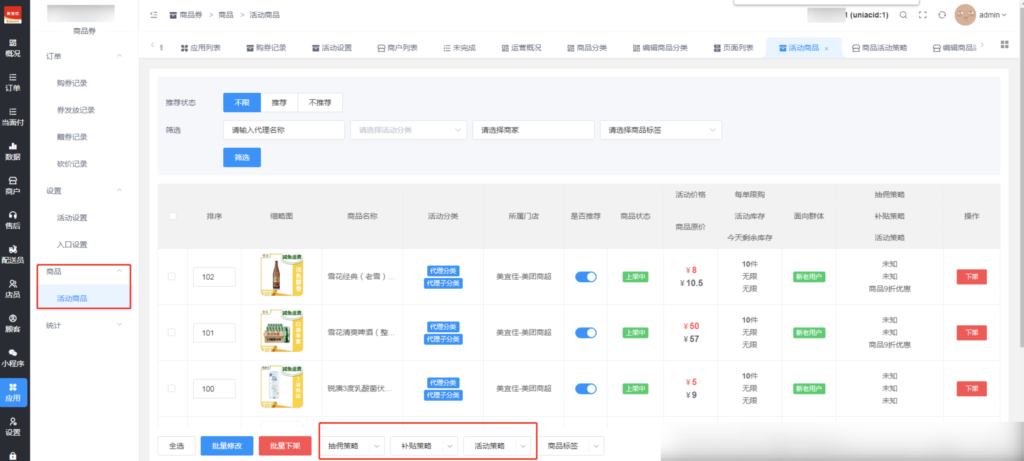The width and height of the screenshot is (1024, 461).
Task: Switch to 购券记录 tab
Action: 266,48
